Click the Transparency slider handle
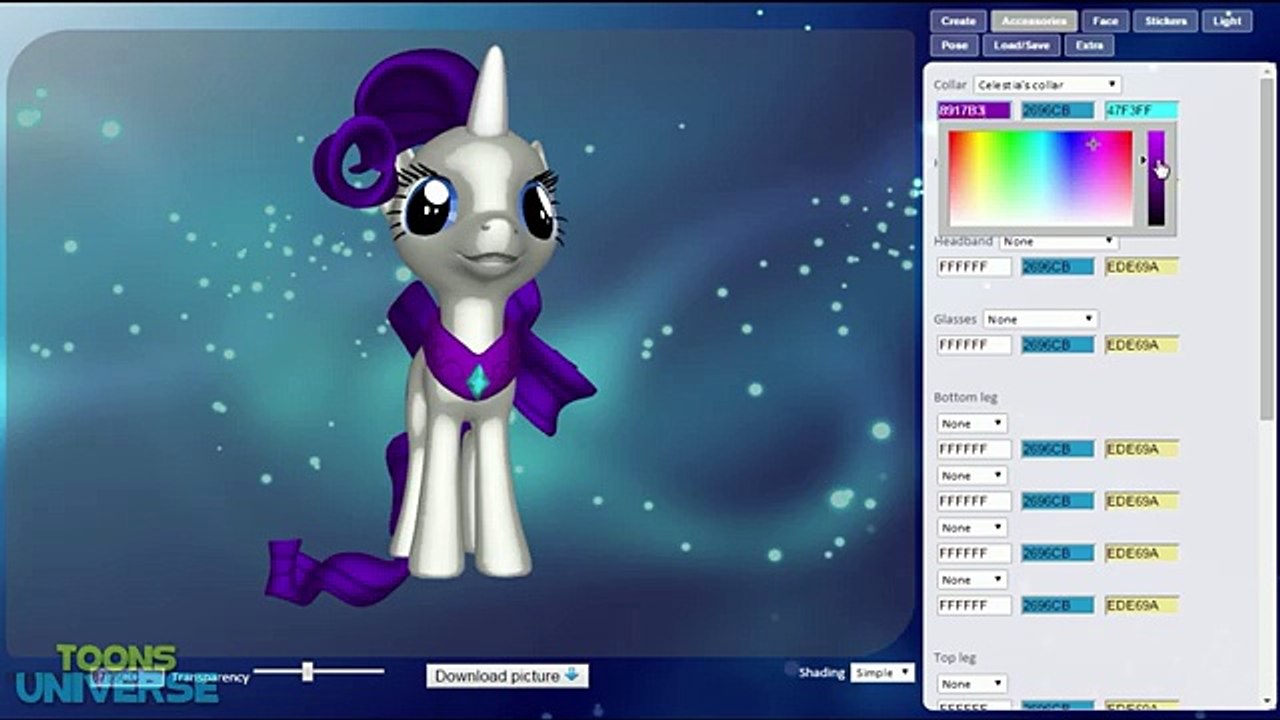1280x720 pixels. (308, 671)
